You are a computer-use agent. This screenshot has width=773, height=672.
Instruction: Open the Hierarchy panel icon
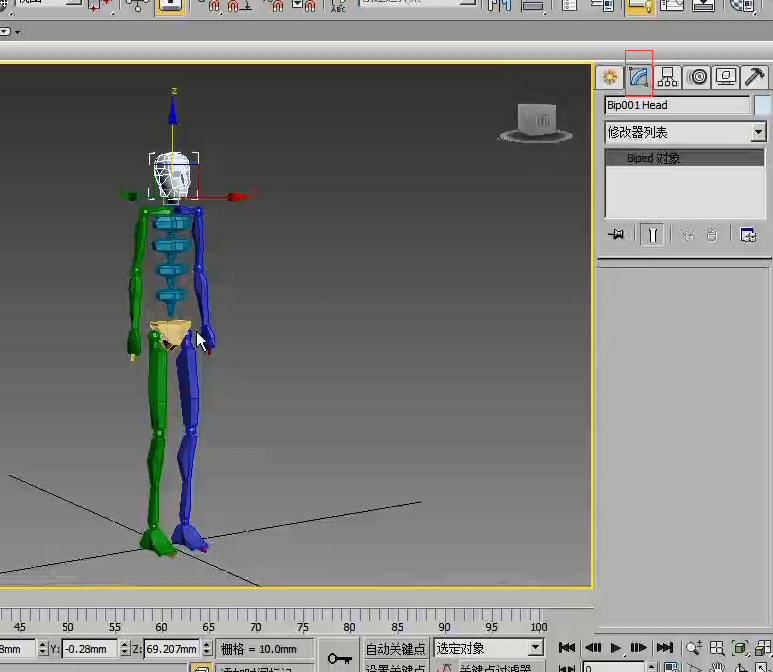coord(668,78)
